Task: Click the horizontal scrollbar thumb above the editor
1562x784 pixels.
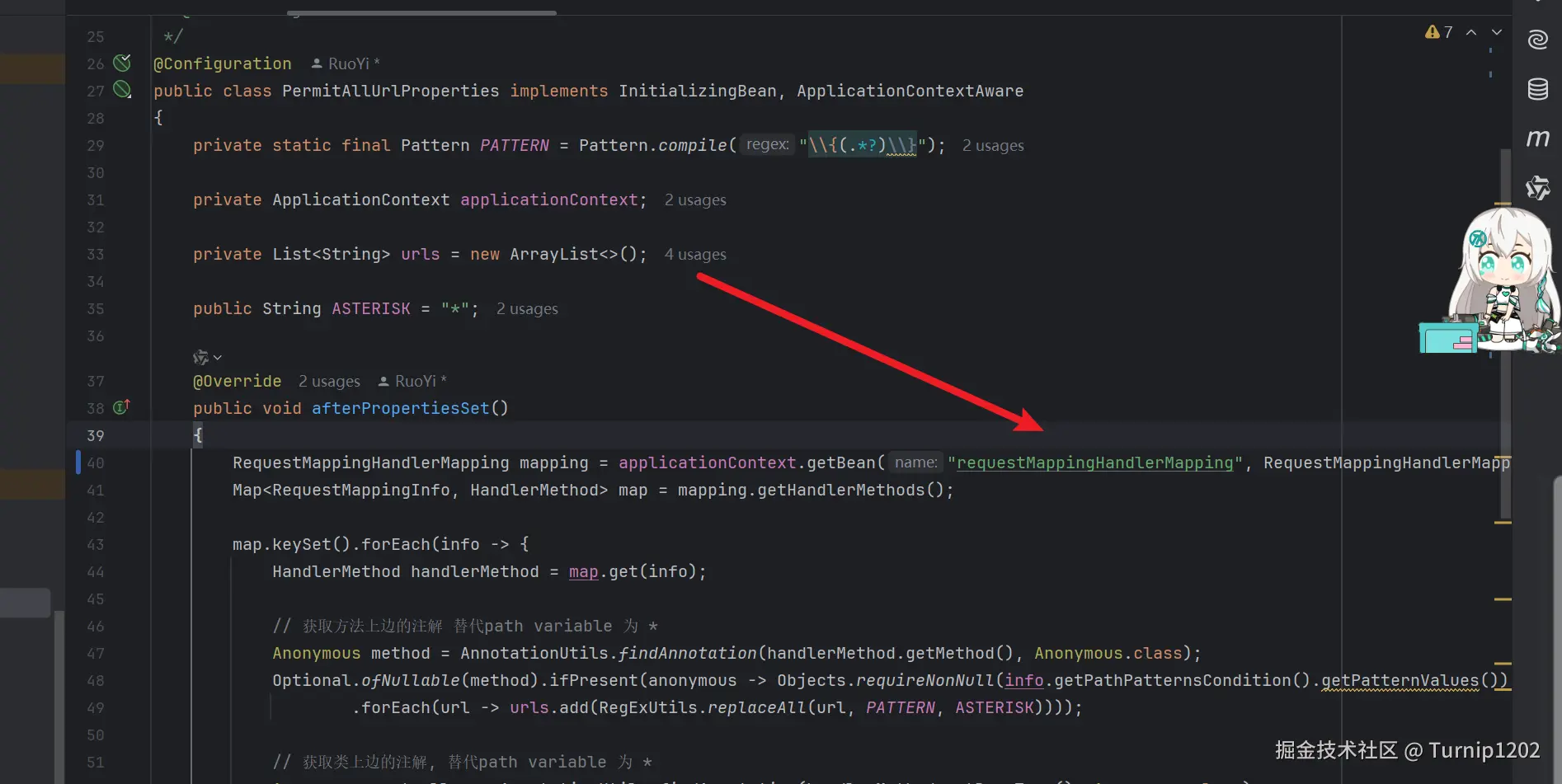Action: coord(421,13)
